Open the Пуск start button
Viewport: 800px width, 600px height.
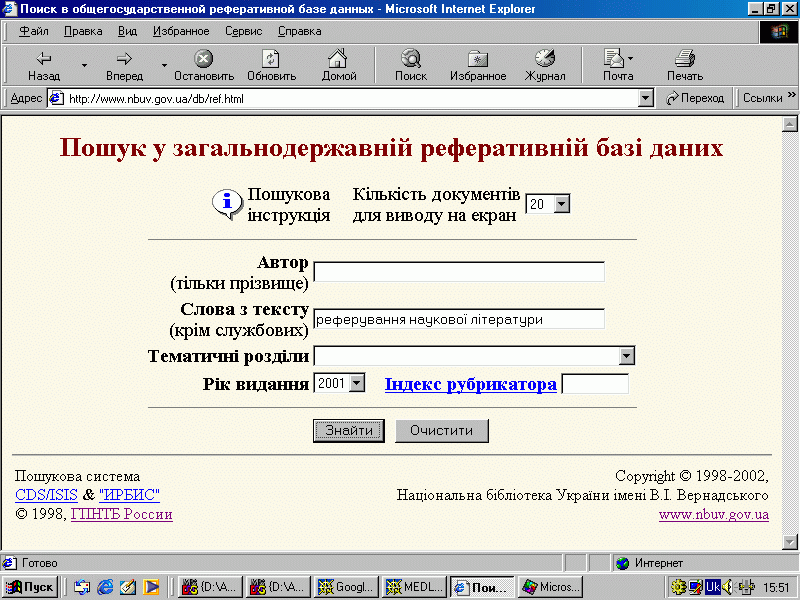click(30, 587)
